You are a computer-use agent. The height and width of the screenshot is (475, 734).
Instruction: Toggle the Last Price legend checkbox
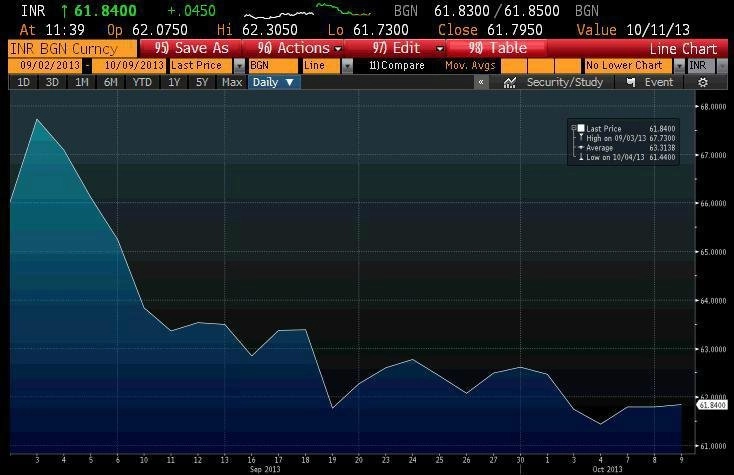[x=581, y=128]
